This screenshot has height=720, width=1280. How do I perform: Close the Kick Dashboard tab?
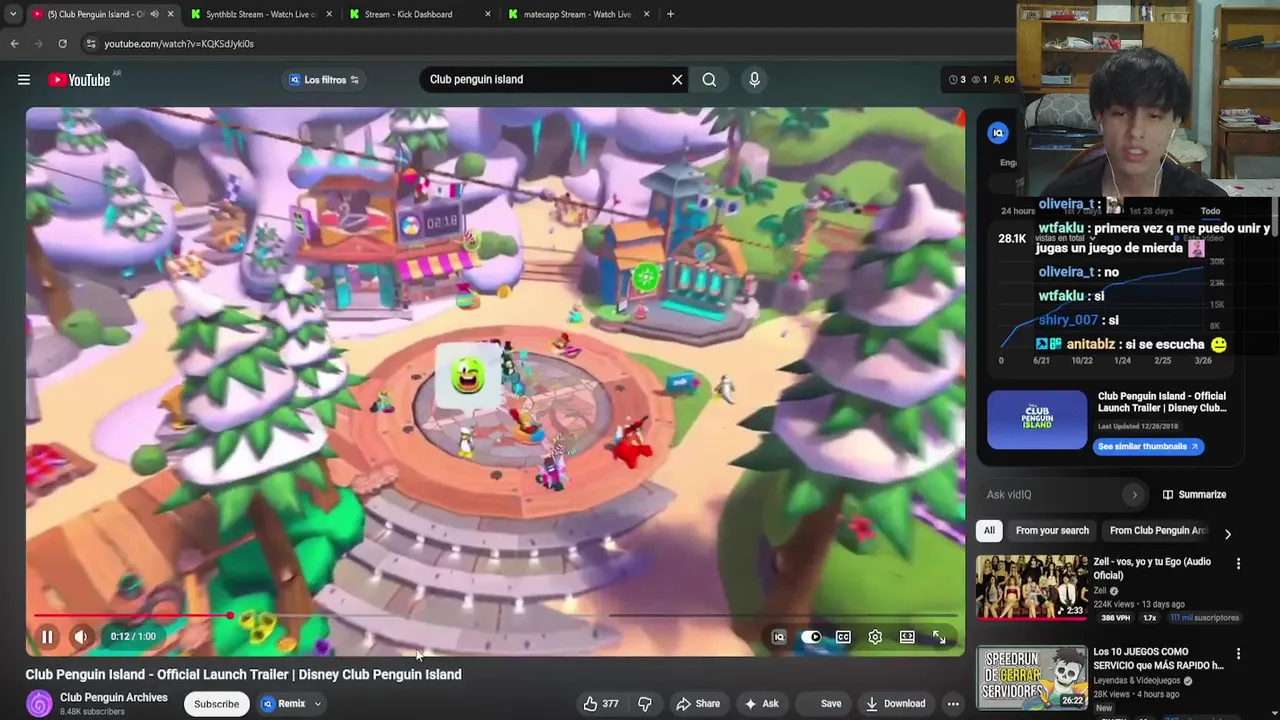[488, 14]
